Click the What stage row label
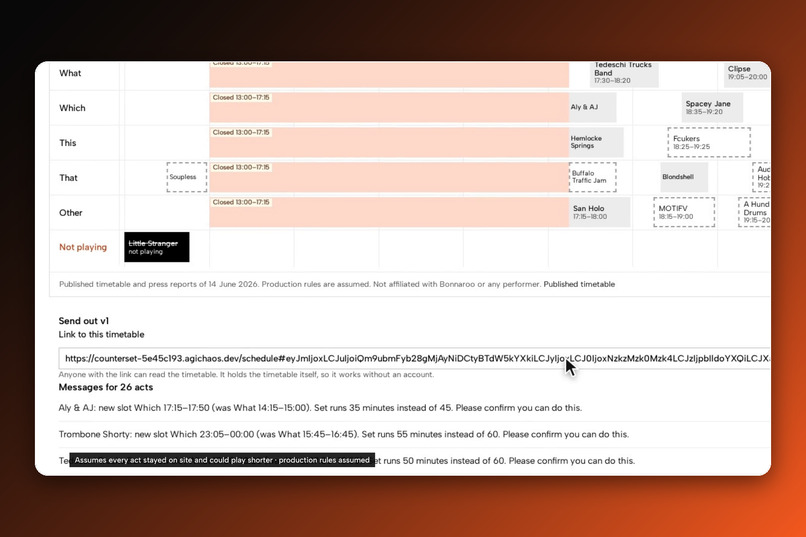Screen dimensions: 806x537 [70, 73]
